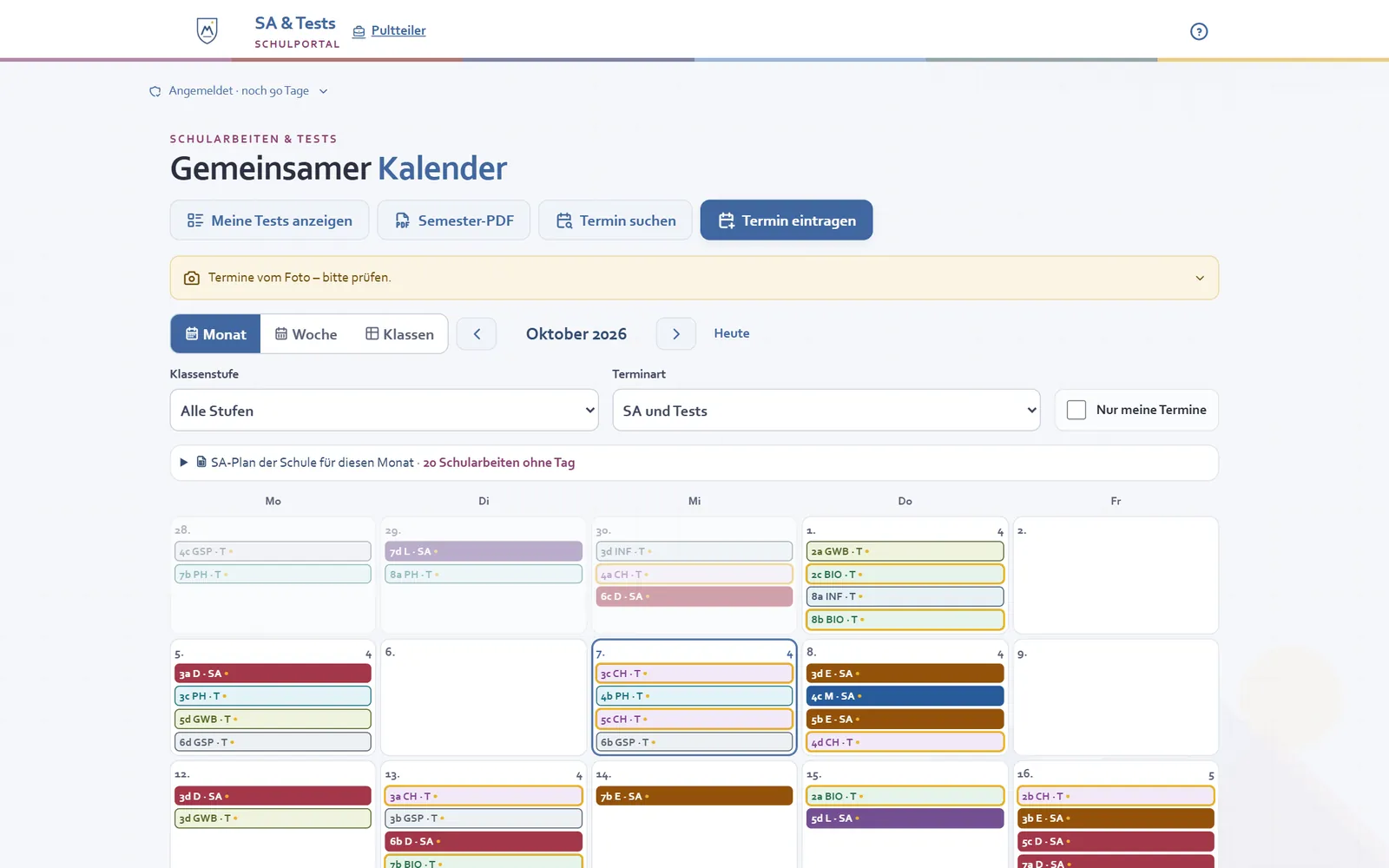Viewport: 1389px width, 868px height.
Task: Open event 8b BIO · T
Action: 905,620
